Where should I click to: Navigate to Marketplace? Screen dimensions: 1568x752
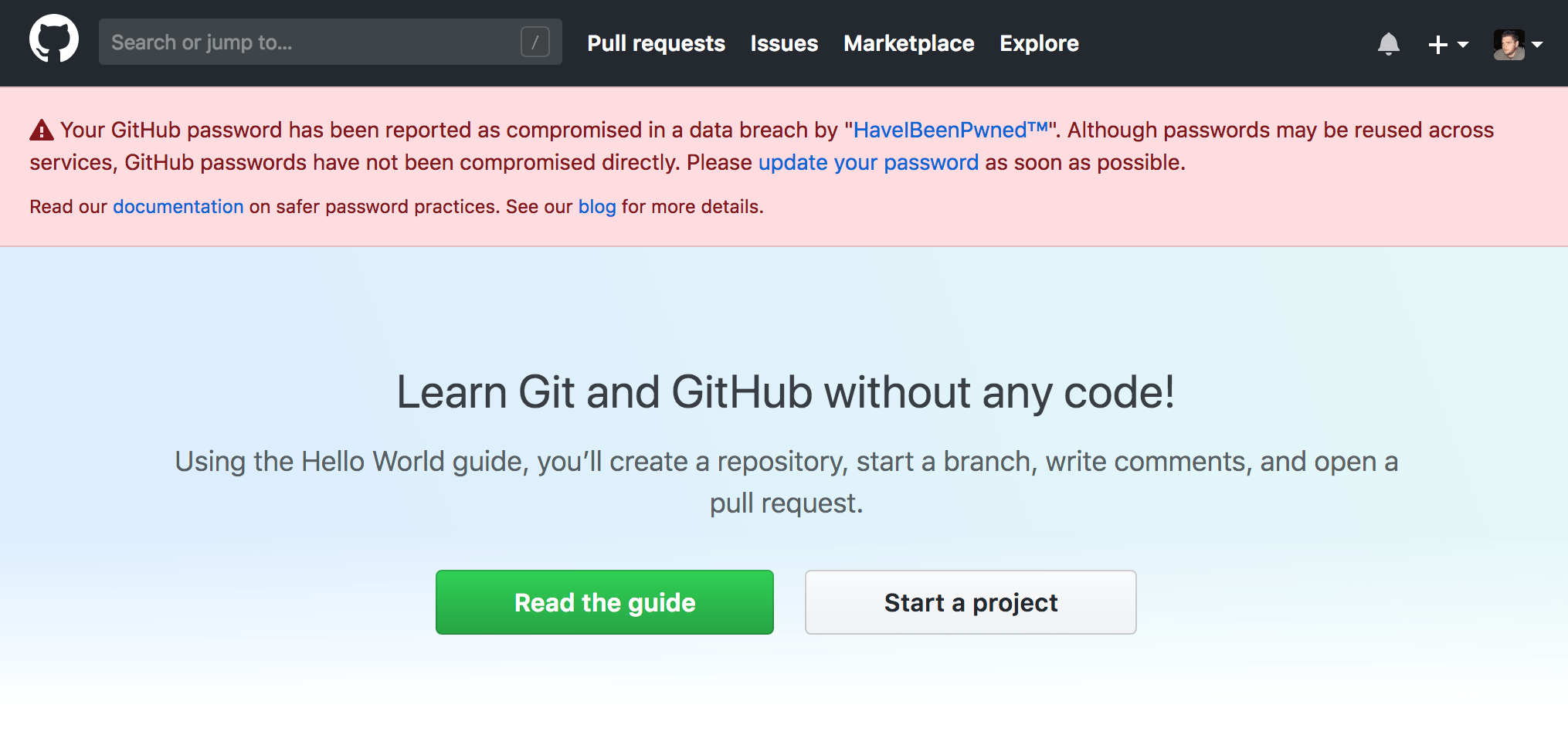click(908, 43)
